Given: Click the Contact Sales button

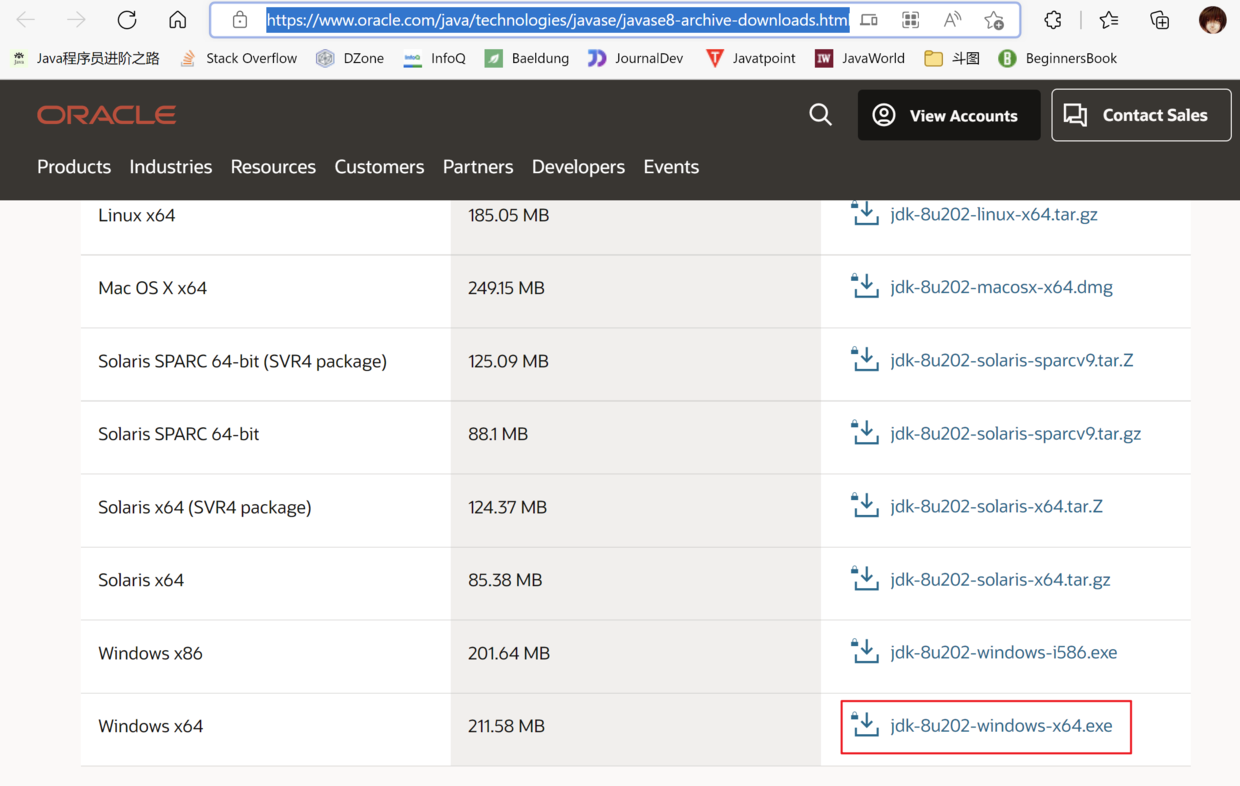Looking at the screenshot, I should pos(1140,115).
